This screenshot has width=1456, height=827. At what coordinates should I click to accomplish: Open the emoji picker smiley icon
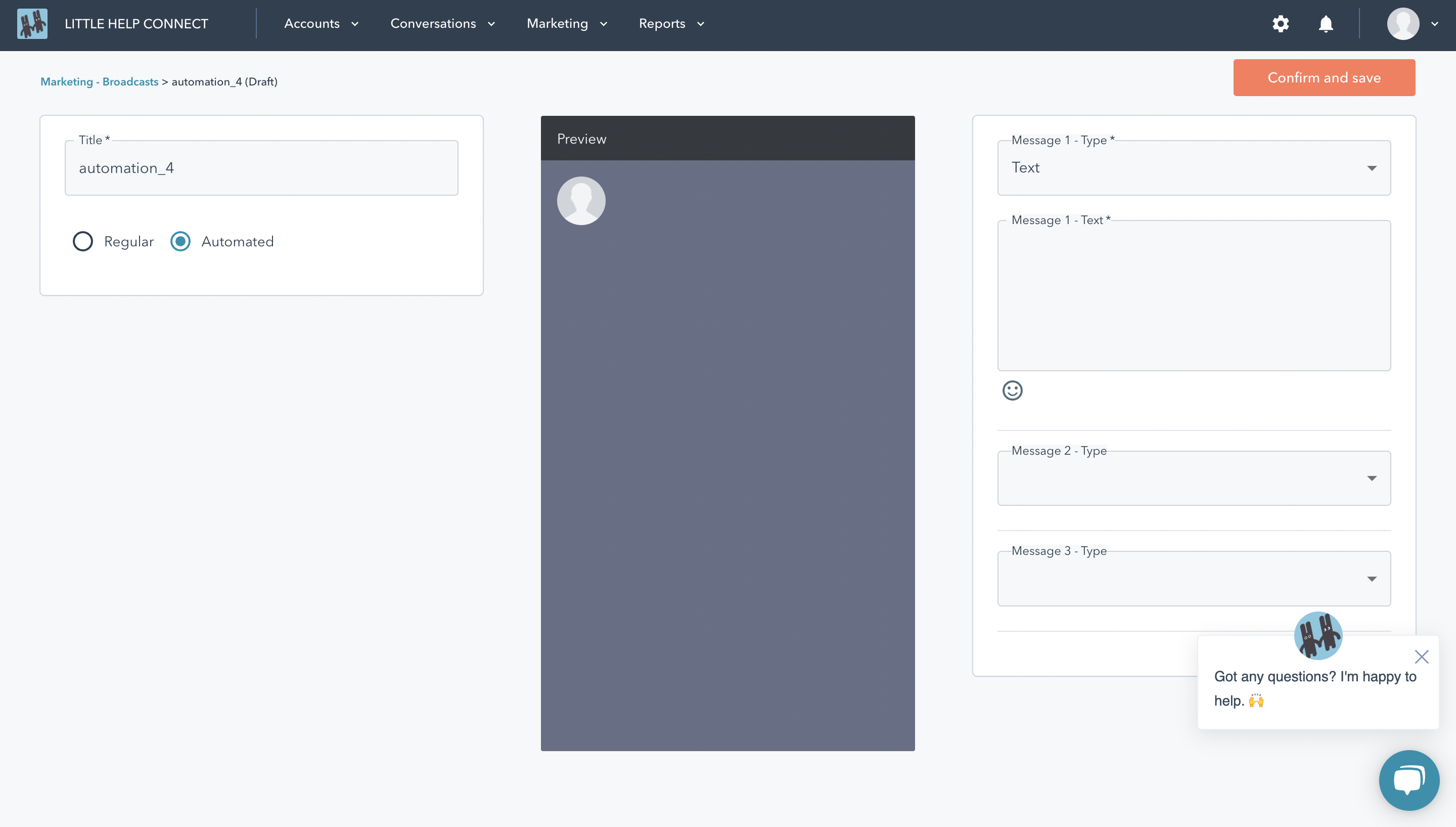[1012, 390]
